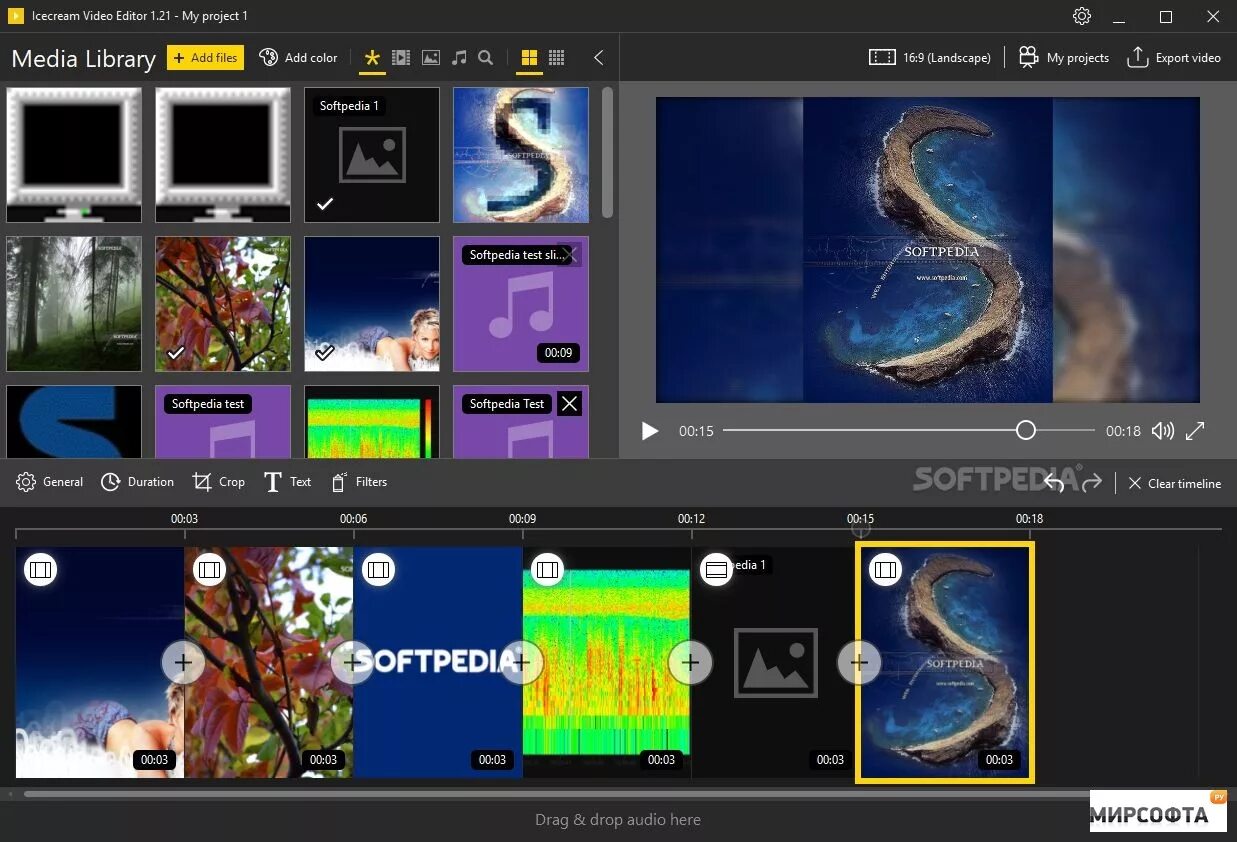Add transition after first timeline clip

coord(183,662)
